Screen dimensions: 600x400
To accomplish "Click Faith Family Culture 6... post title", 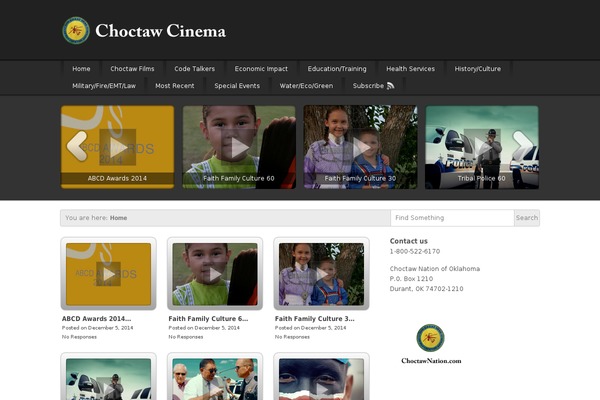I will click(208, 318).
